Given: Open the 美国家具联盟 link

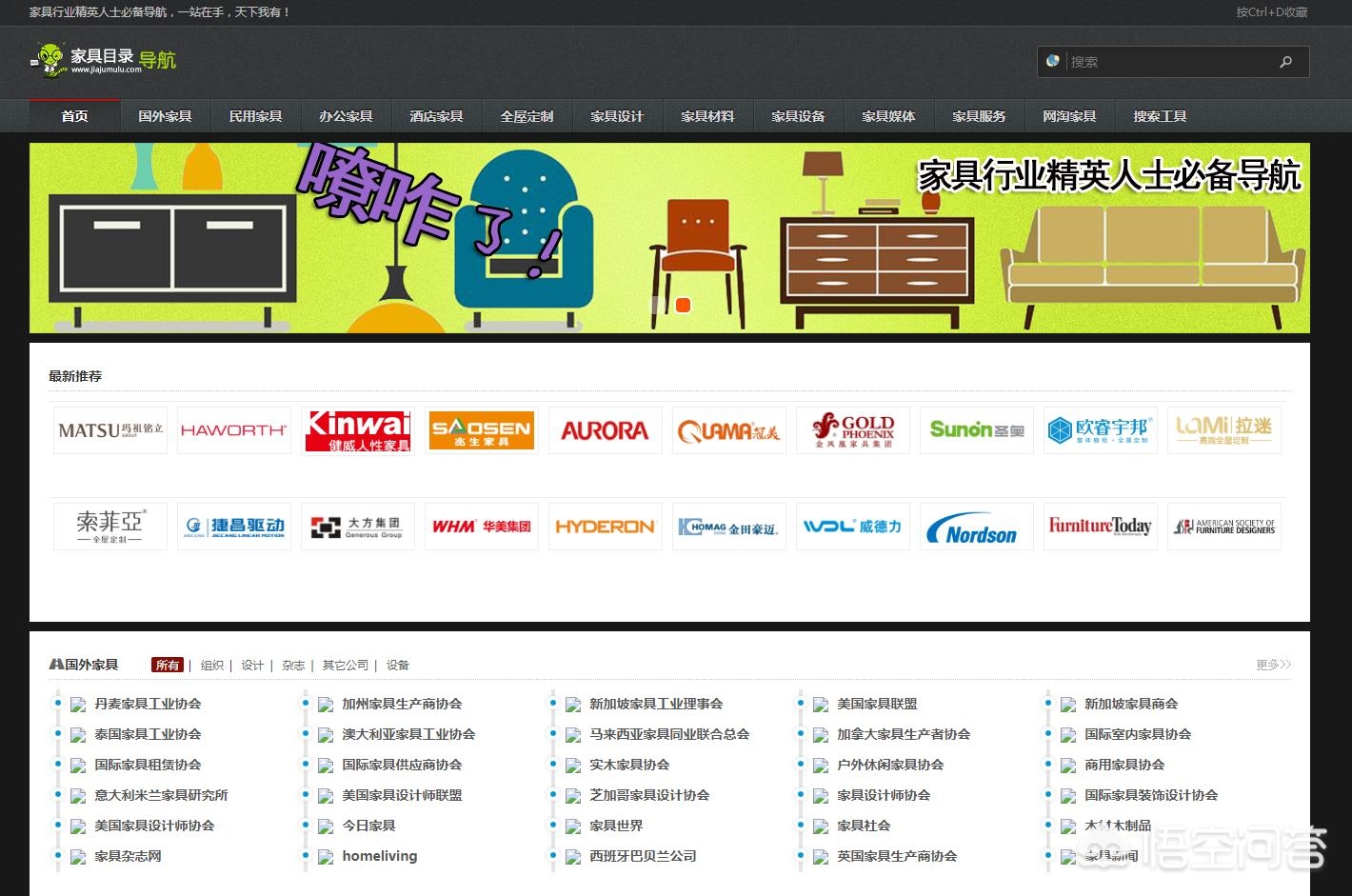Looking at the screenshot, I should coord(877,704).
